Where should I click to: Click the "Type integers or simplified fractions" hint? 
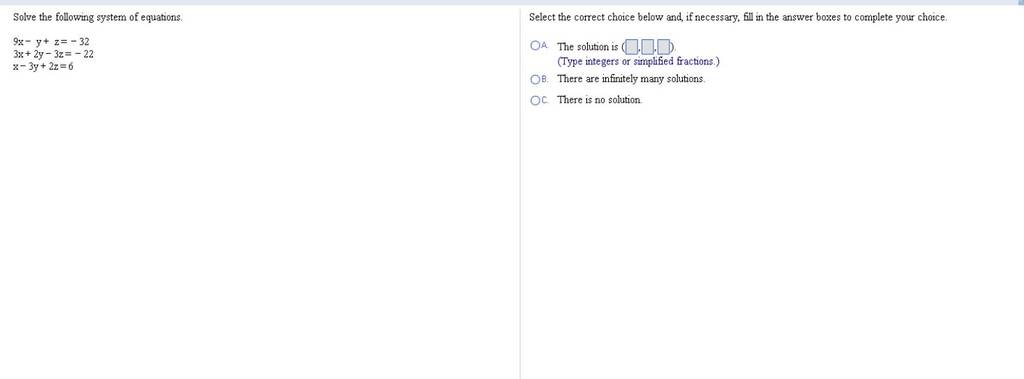coord(638,61)
